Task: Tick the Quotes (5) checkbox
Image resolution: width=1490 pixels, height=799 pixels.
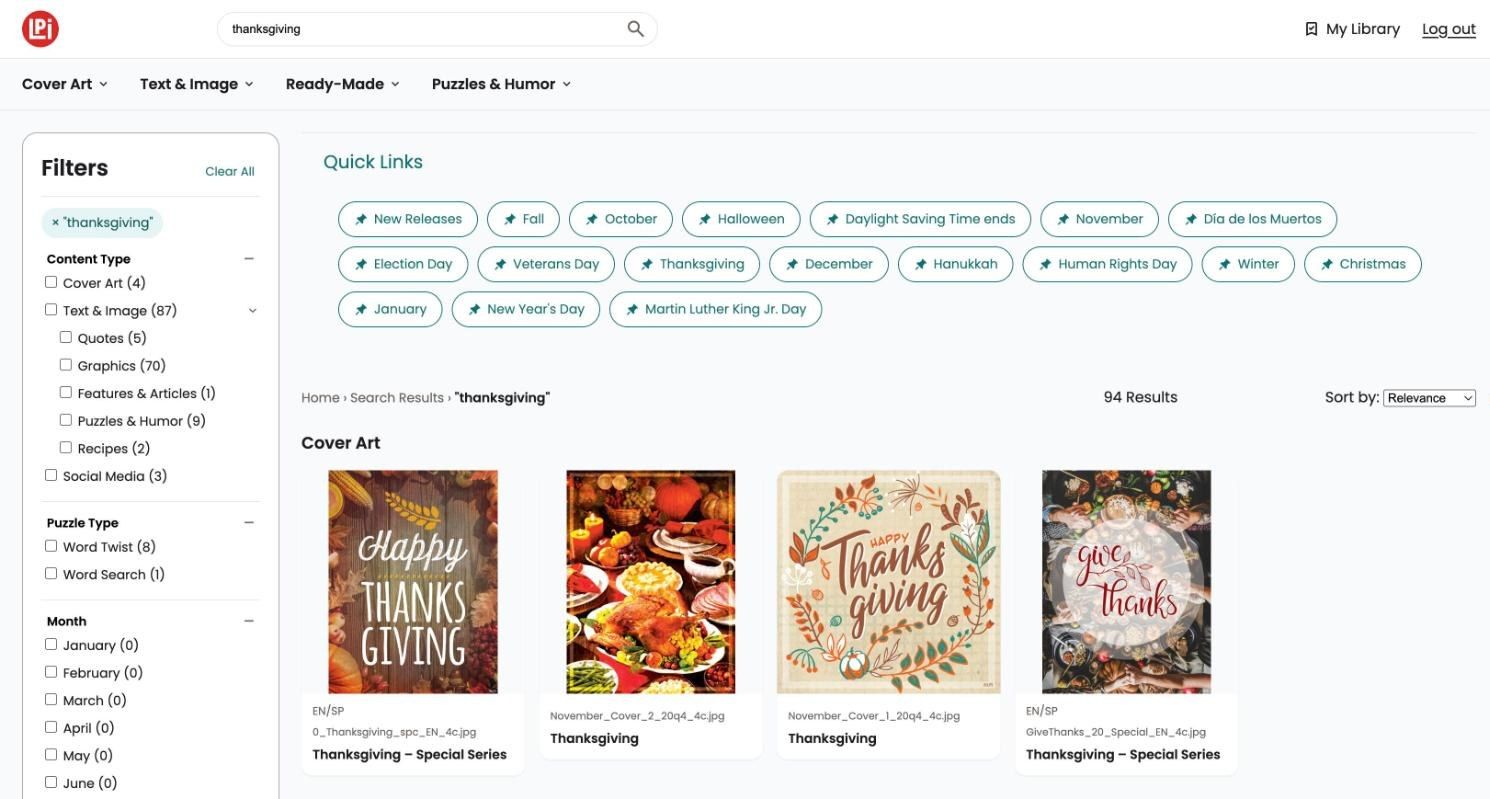Action: click(66, 337)
